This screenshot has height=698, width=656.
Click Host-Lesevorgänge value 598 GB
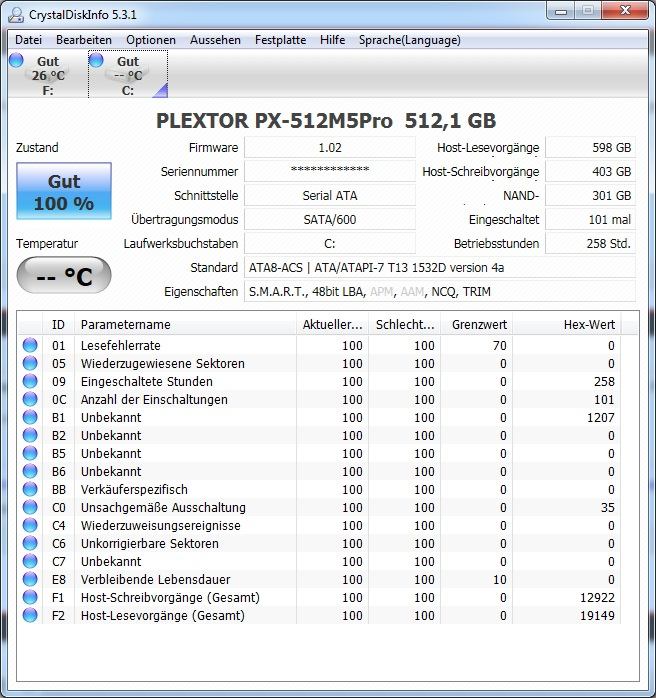click(591, 148)
